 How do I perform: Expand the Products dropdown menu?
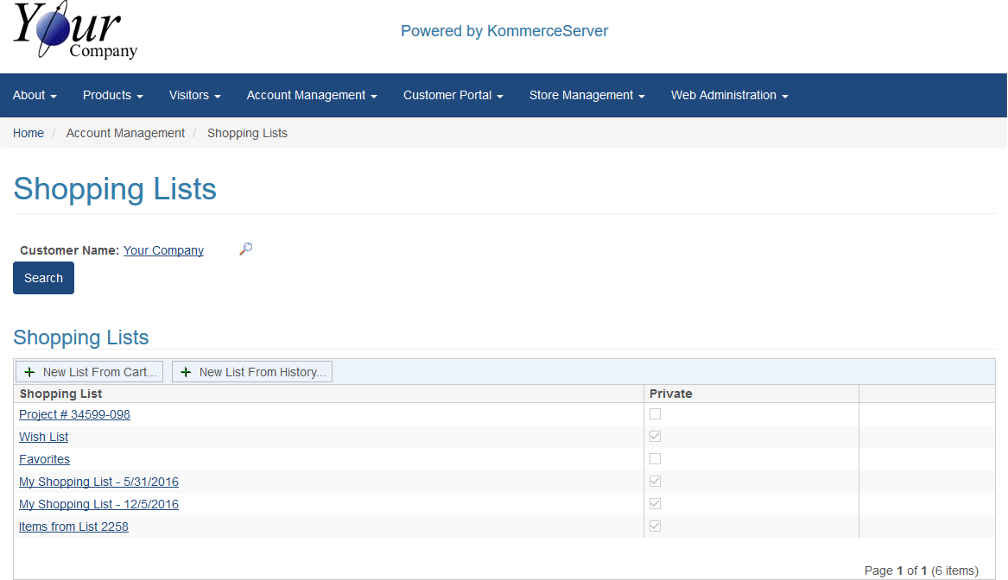113,95
